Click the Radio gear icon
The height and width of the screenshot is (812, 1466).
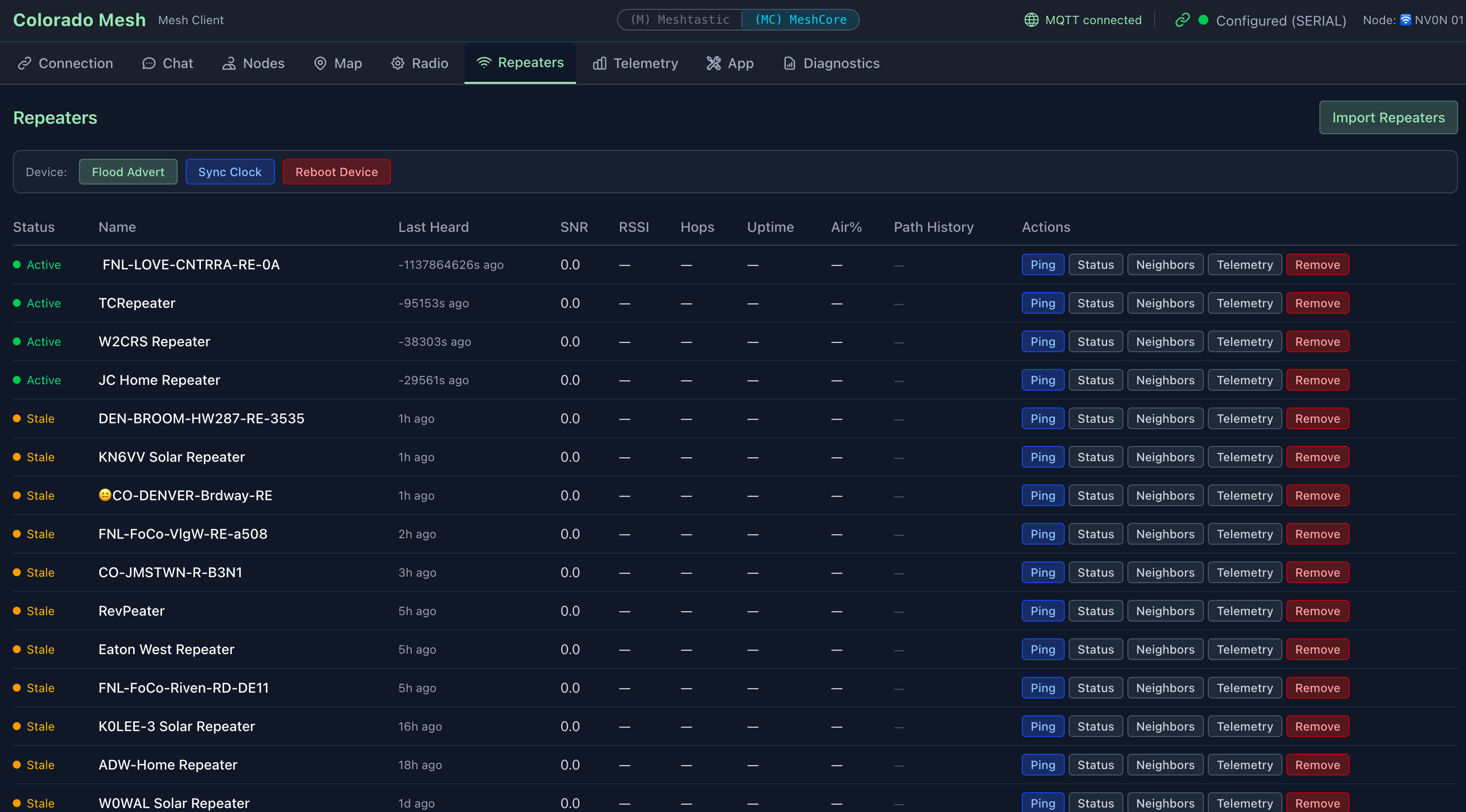pos(398,63)
